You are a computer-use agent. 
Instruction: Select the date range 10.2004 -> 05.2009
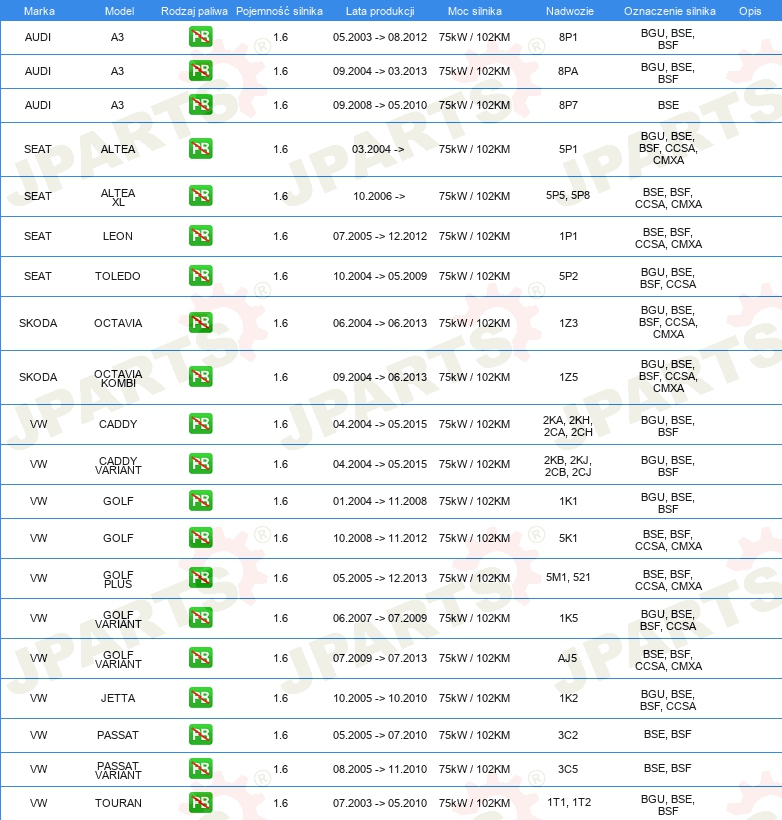coord(380,276)
